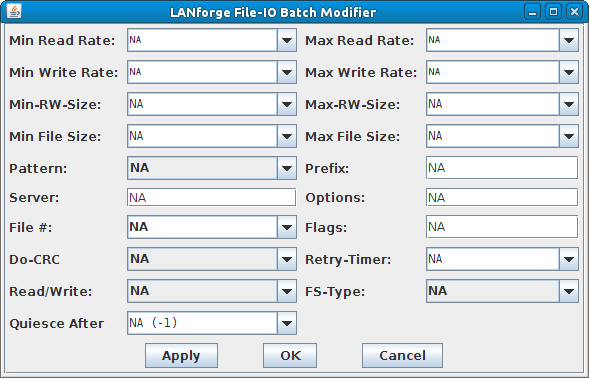Open the Pattern combo box
The image size is (589, 378).
212,168
